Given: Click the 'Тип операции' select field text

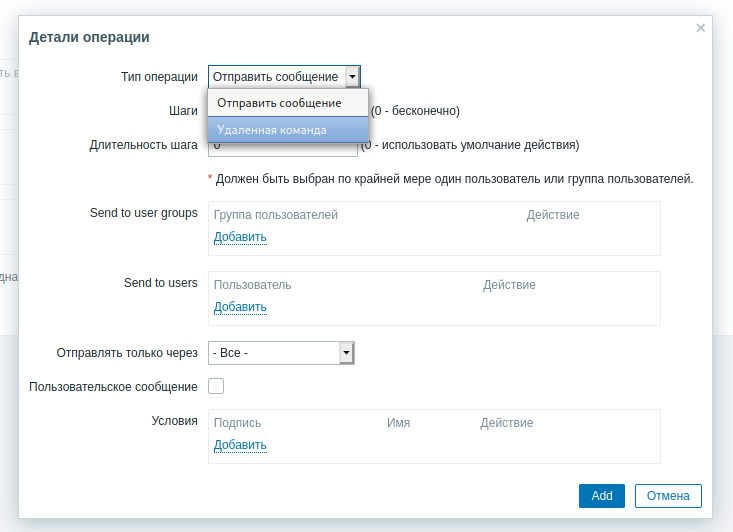Looking at the screenshot, I should (x=276, y=76).
